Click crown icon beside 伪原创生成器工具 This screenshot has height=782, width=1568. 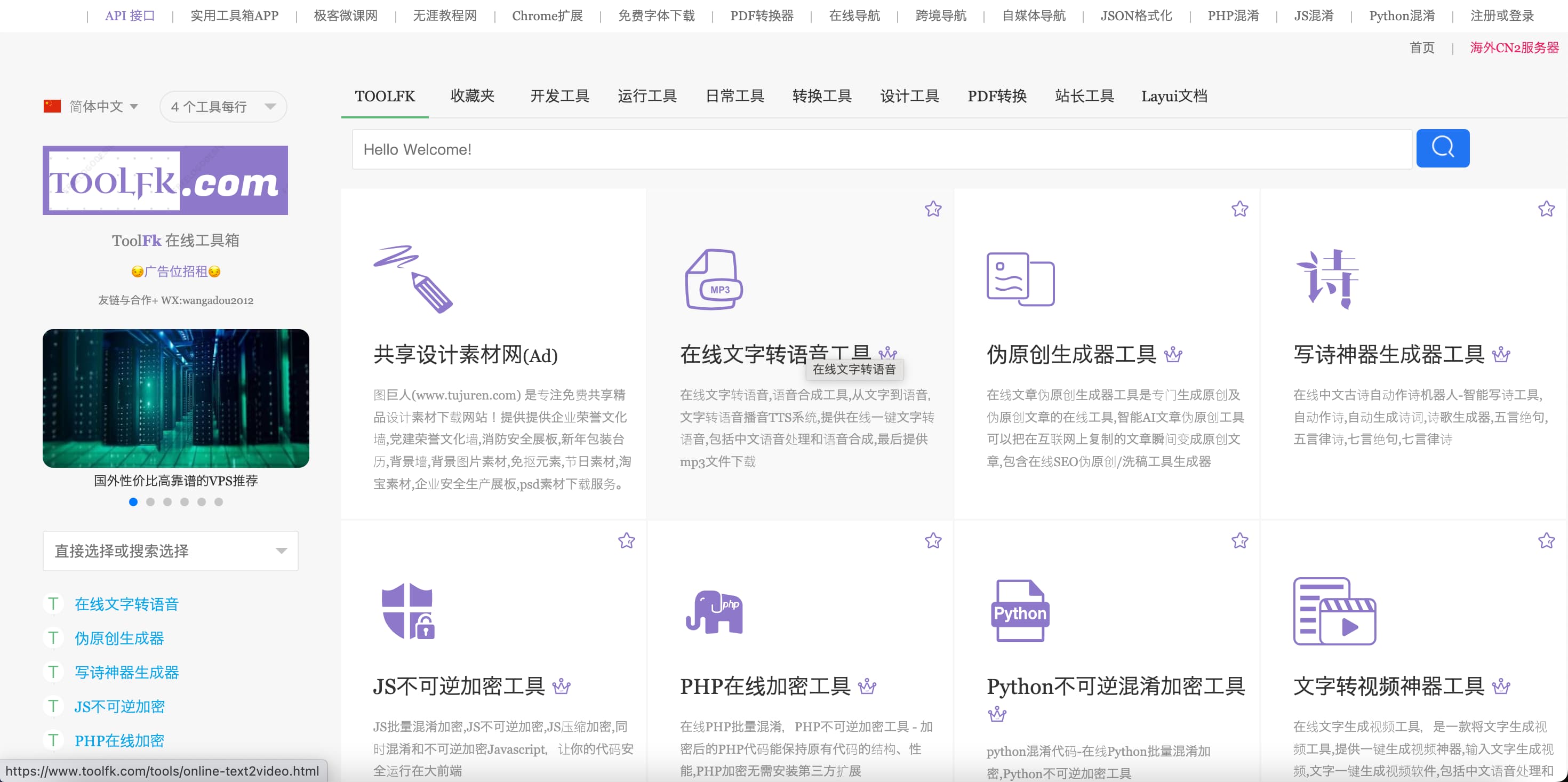pyautogui.click(x=1172, y=354)
